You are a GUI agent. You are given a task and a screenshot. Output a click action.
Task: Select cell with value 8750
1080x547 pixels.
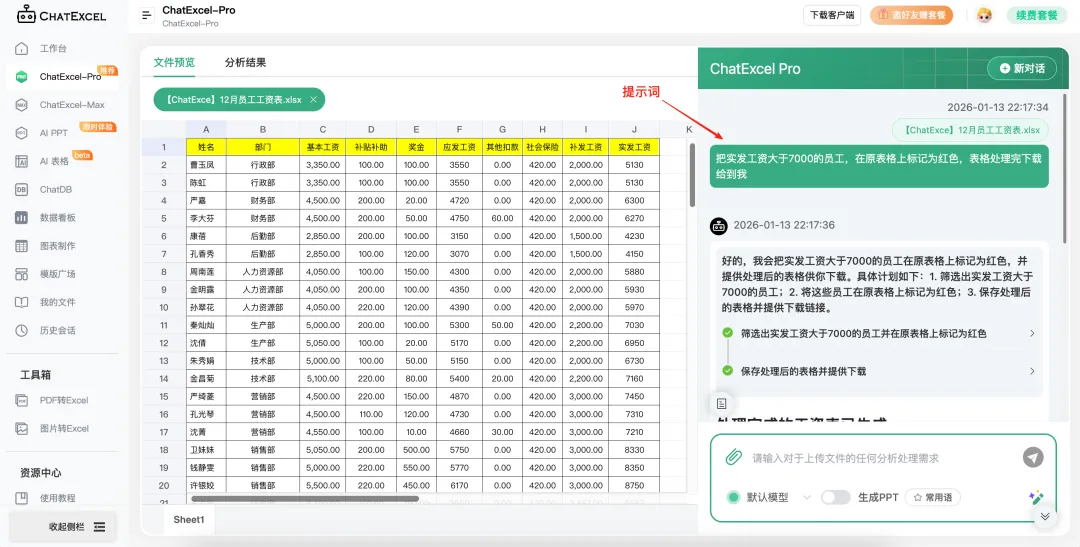point(634,486)
